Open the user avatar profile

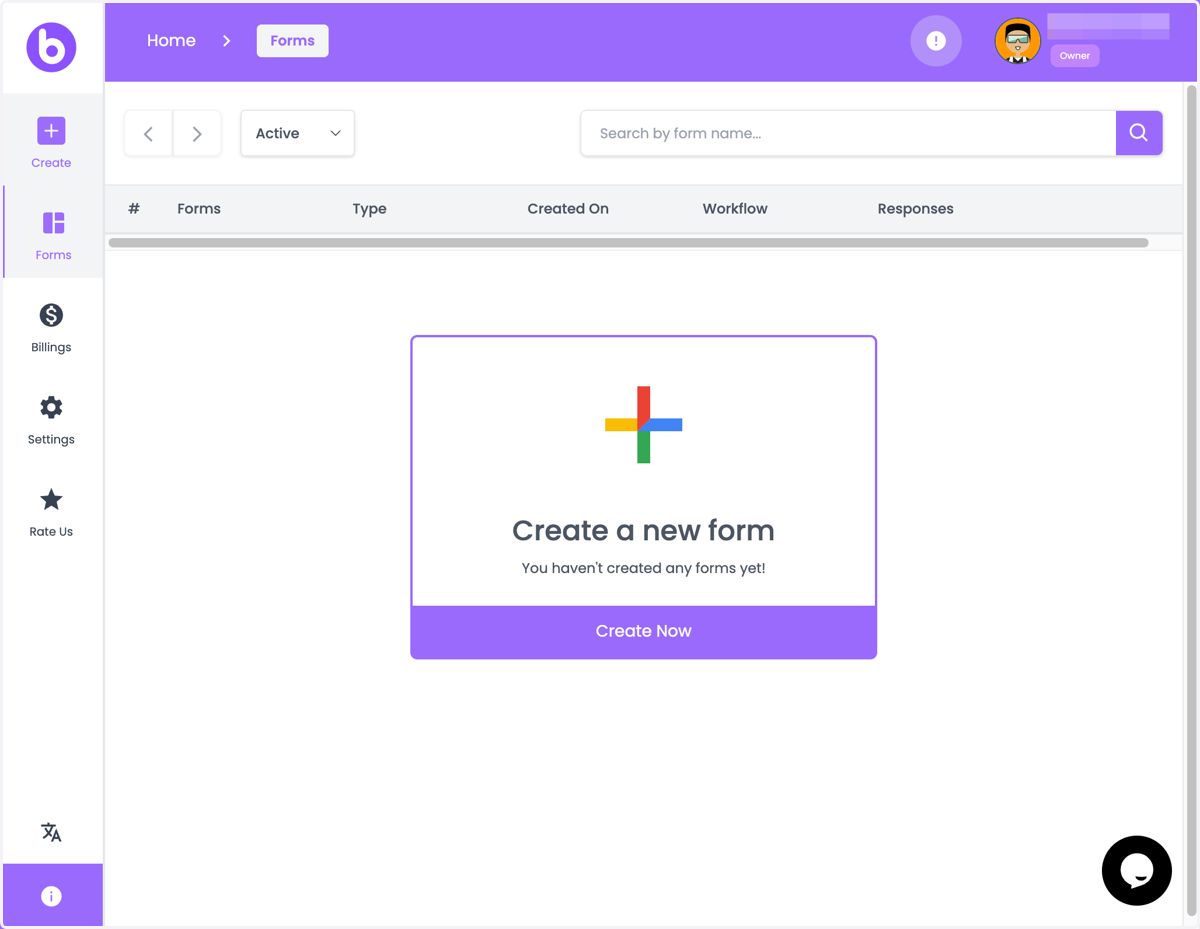coord(1017,41)
